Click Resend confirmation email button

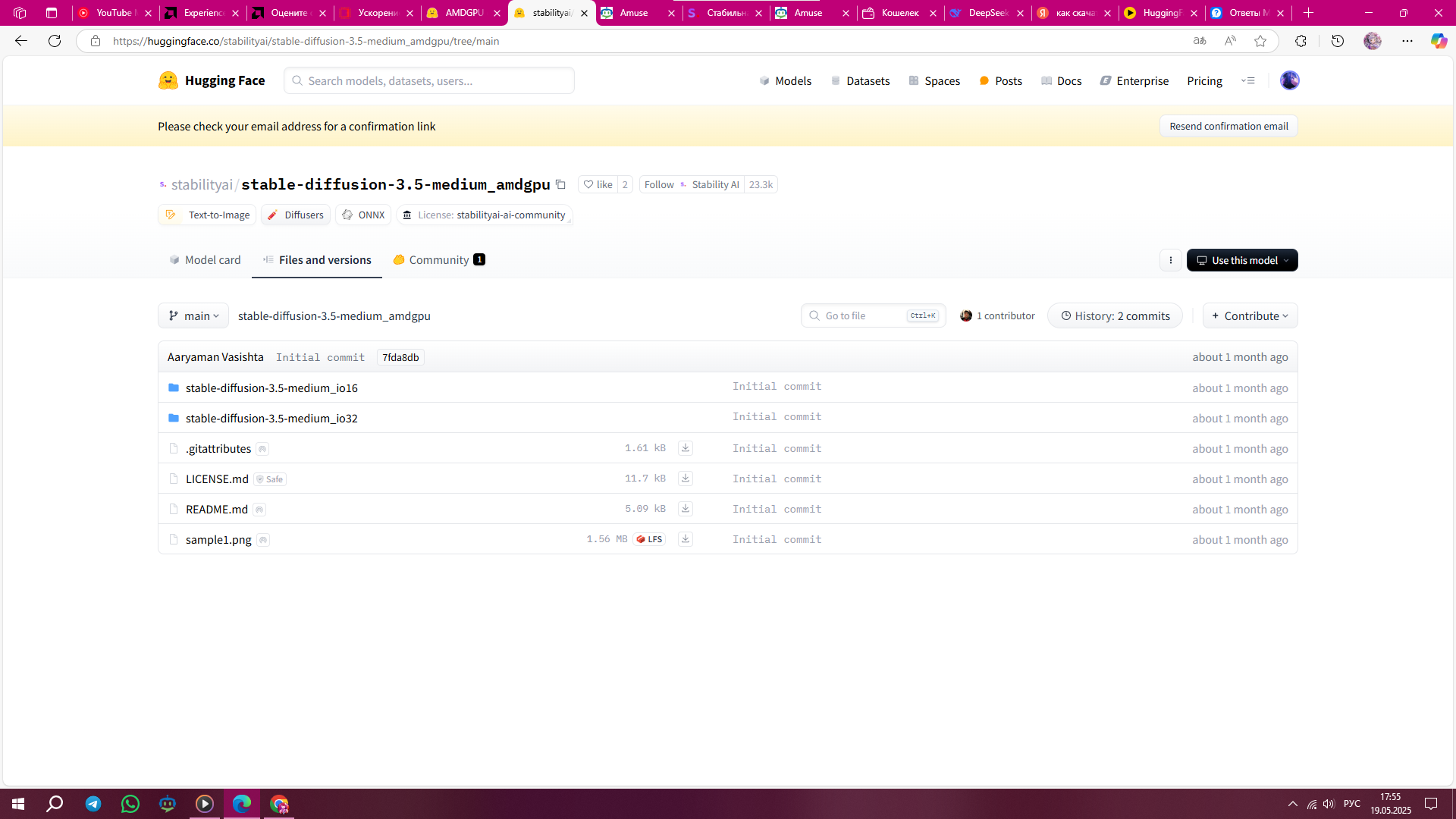point(1228,126)
